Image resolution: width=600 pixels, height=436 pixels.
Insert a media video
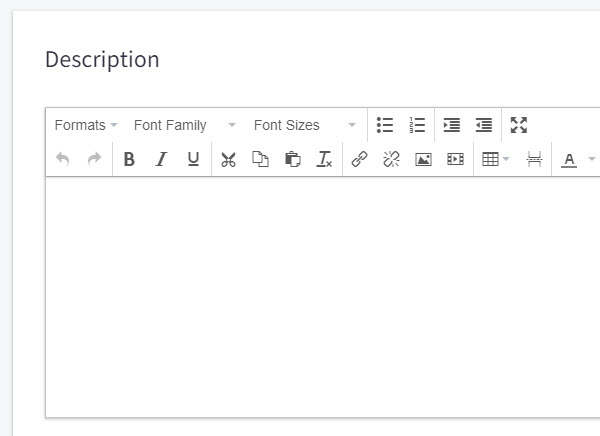point(455,159)
